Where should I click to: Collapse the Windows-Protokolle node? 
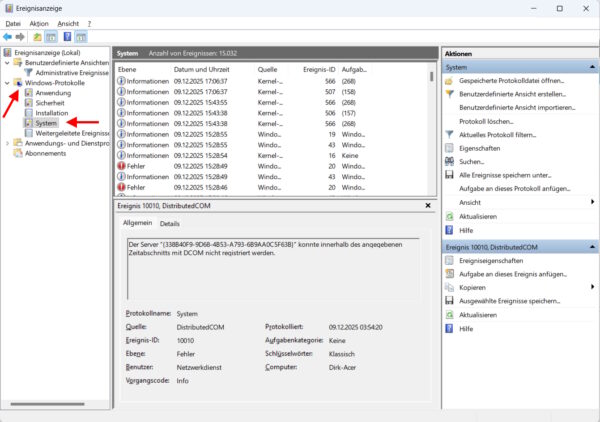pyautogui.click(x=7, y=83)
